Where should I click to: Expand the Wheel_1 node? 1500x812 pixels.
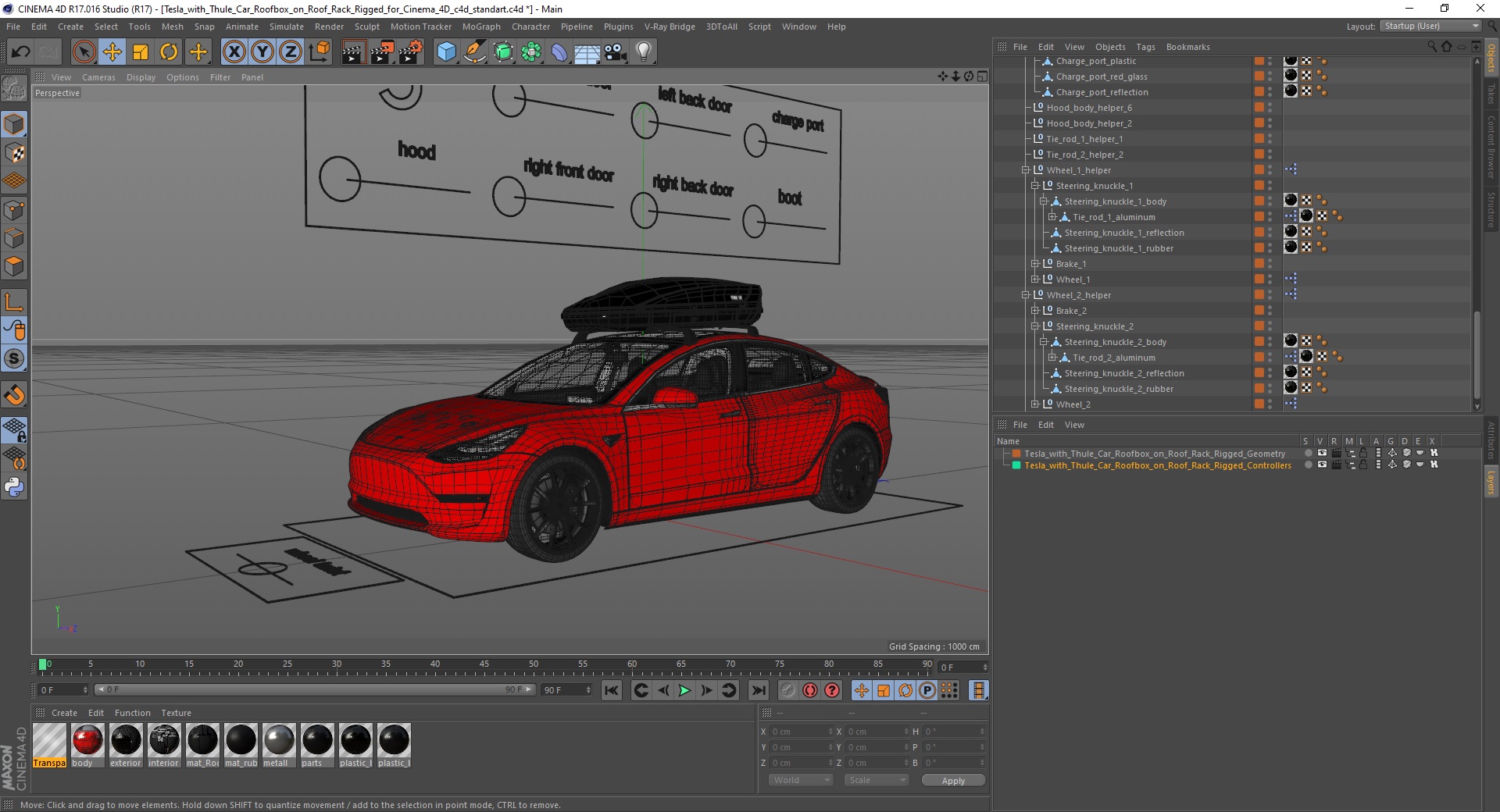coord(1035,280)
